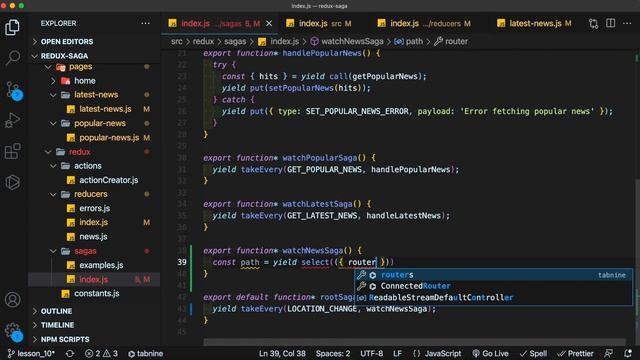
Task: Open the Extensions view
Action: click(12, 151)
